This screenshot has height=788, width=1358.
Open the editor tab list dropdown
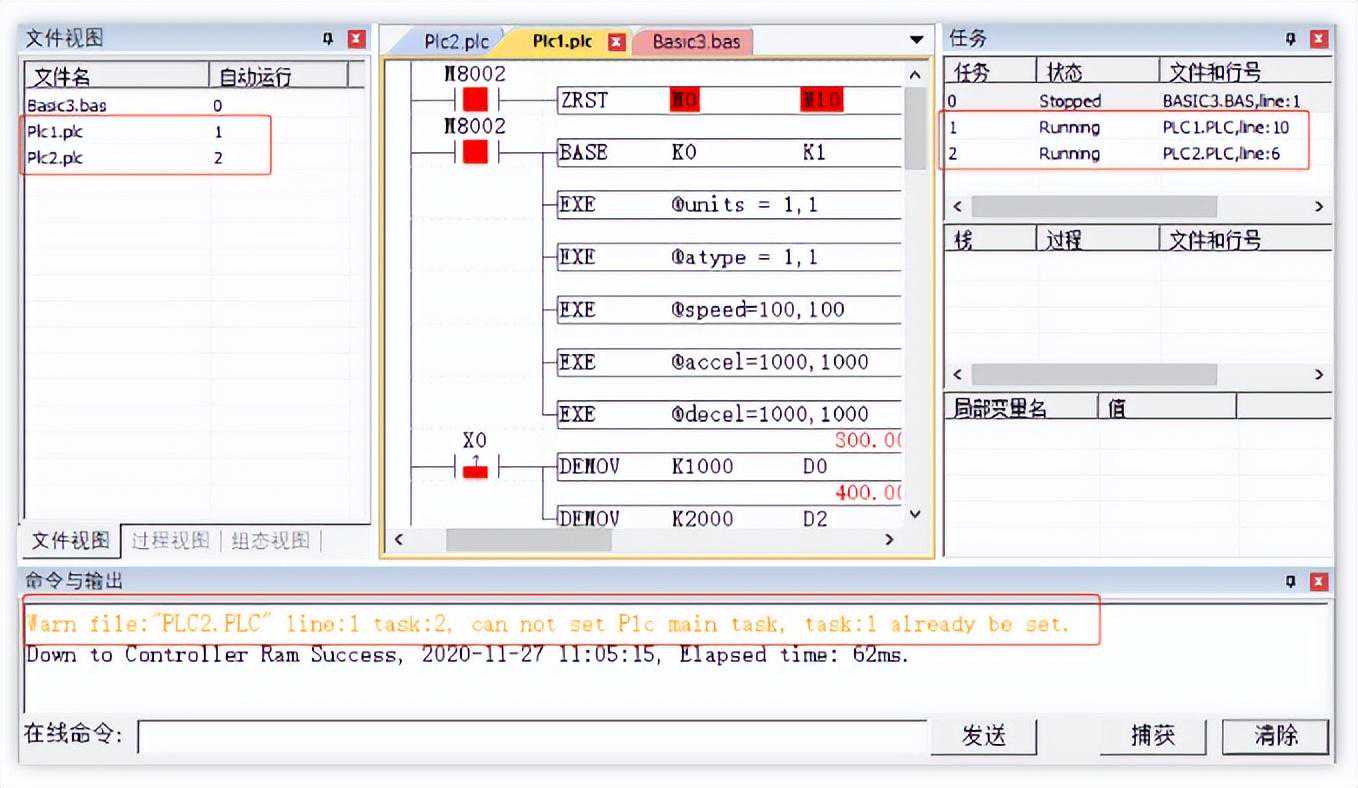click(x=916, y=40)
